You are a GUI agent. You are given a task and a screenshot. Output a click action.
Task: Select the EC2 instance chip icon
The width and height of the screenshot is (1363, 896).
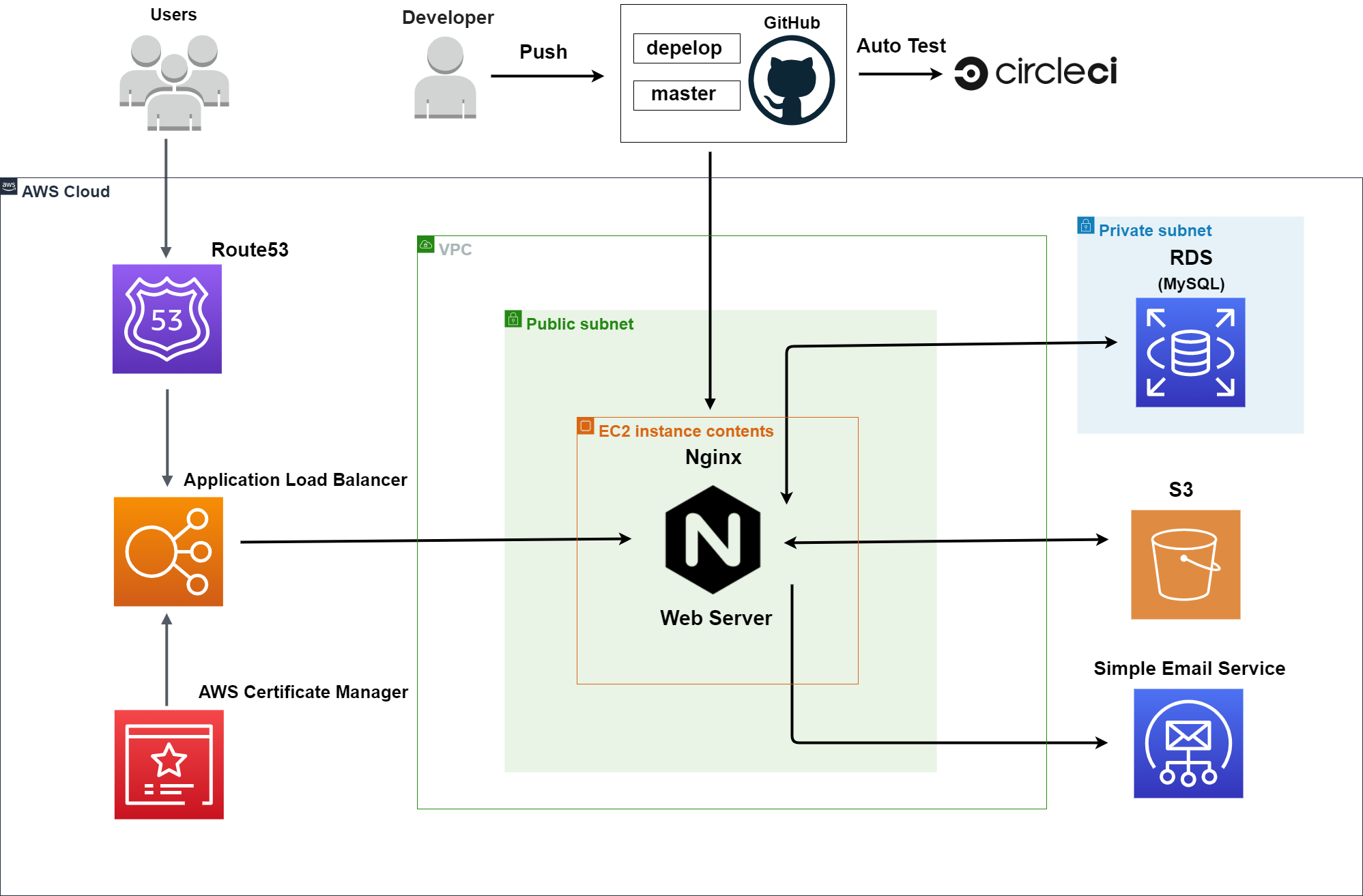coord(586,426)
